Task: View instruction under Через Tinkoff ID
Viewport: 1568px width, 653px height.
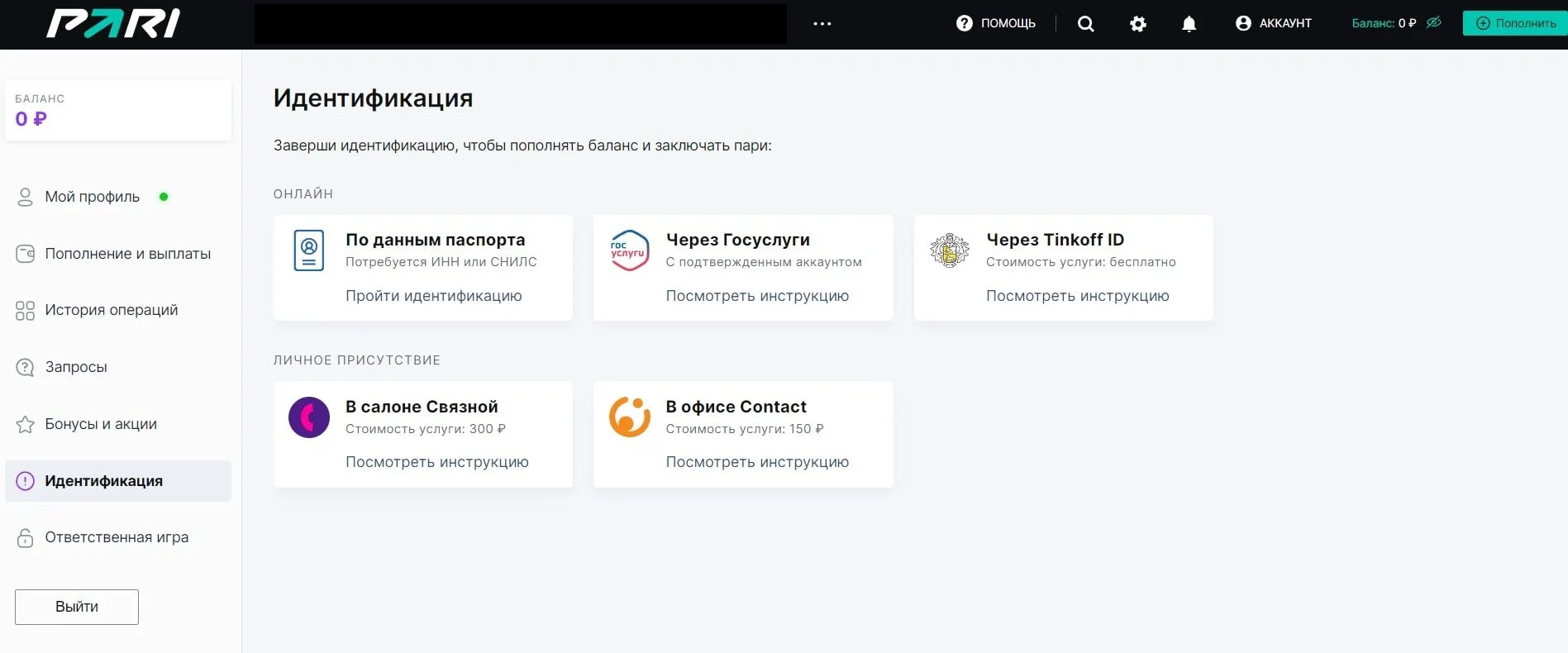Action: coord(1077,296)
